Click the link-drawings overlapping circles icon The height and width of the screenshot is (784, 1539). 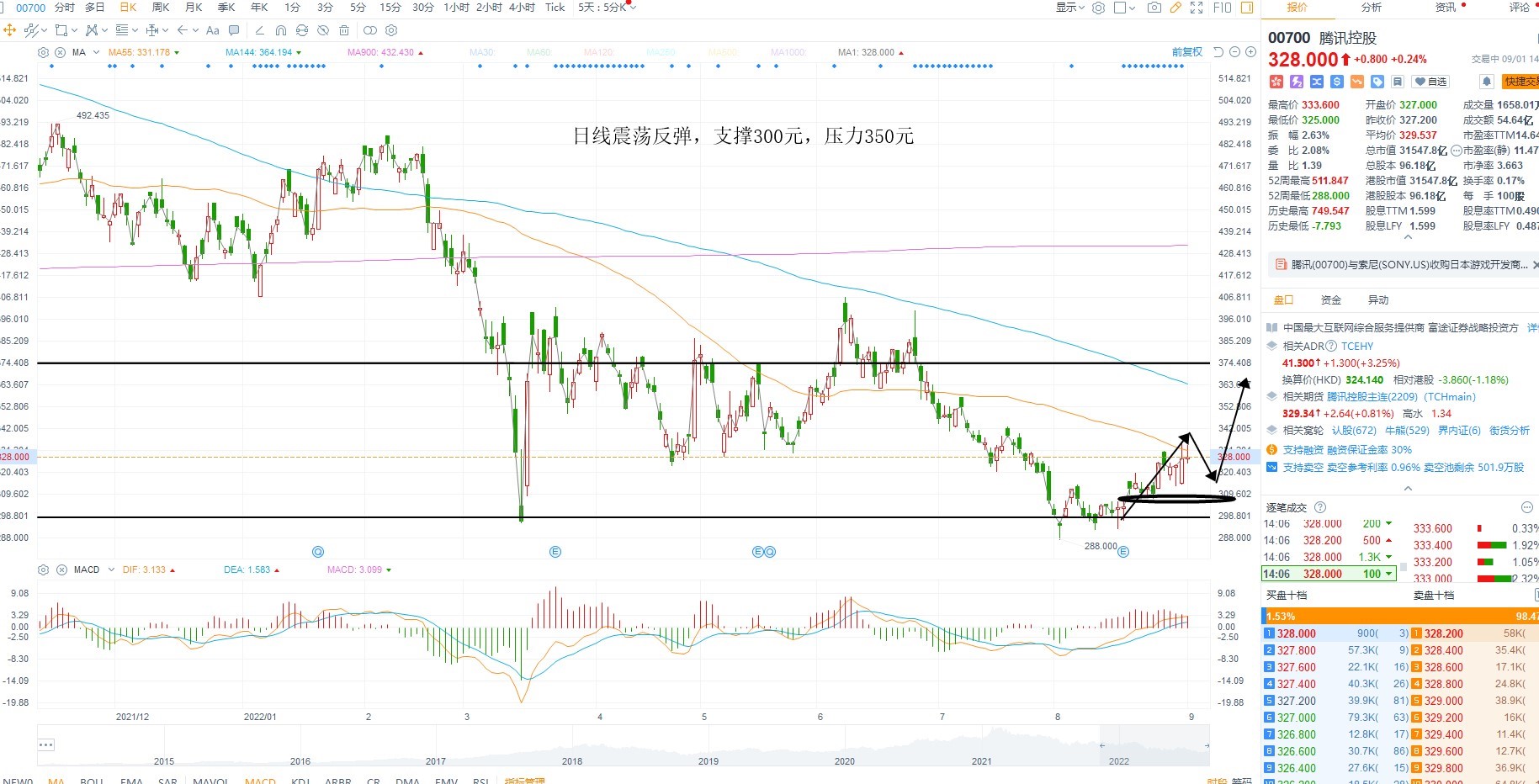[369, 30]
